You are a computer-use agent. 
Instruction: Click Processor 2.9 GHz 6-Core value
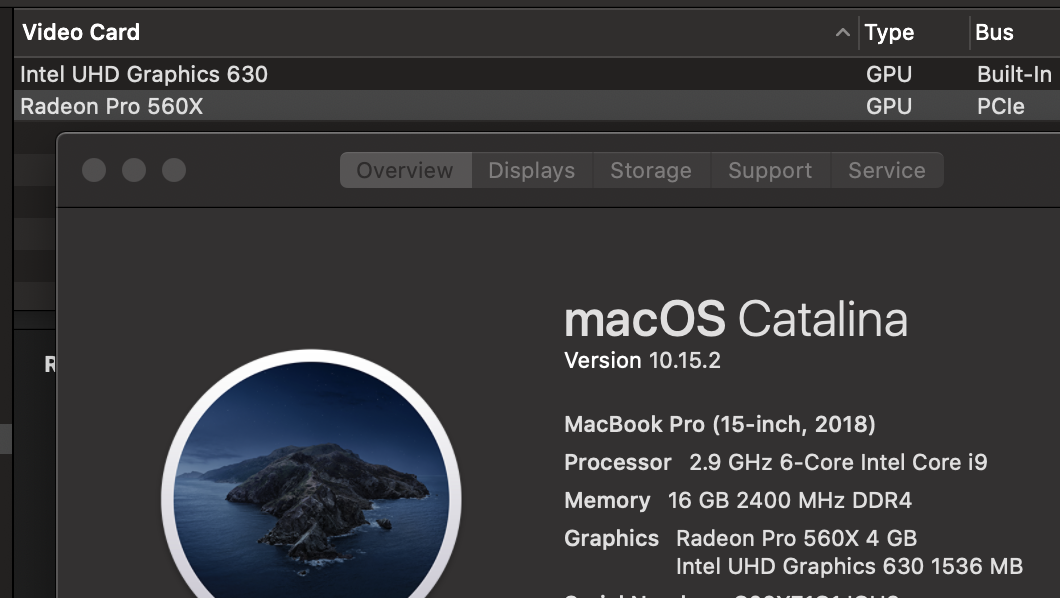838,462
